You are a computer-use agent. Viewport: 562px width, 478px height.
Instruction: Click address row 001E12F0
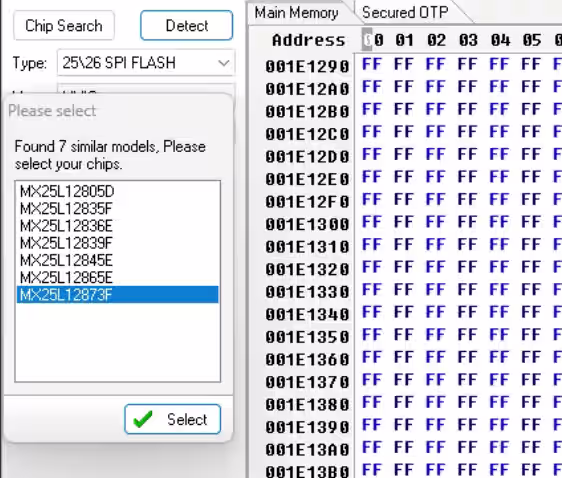308,202
